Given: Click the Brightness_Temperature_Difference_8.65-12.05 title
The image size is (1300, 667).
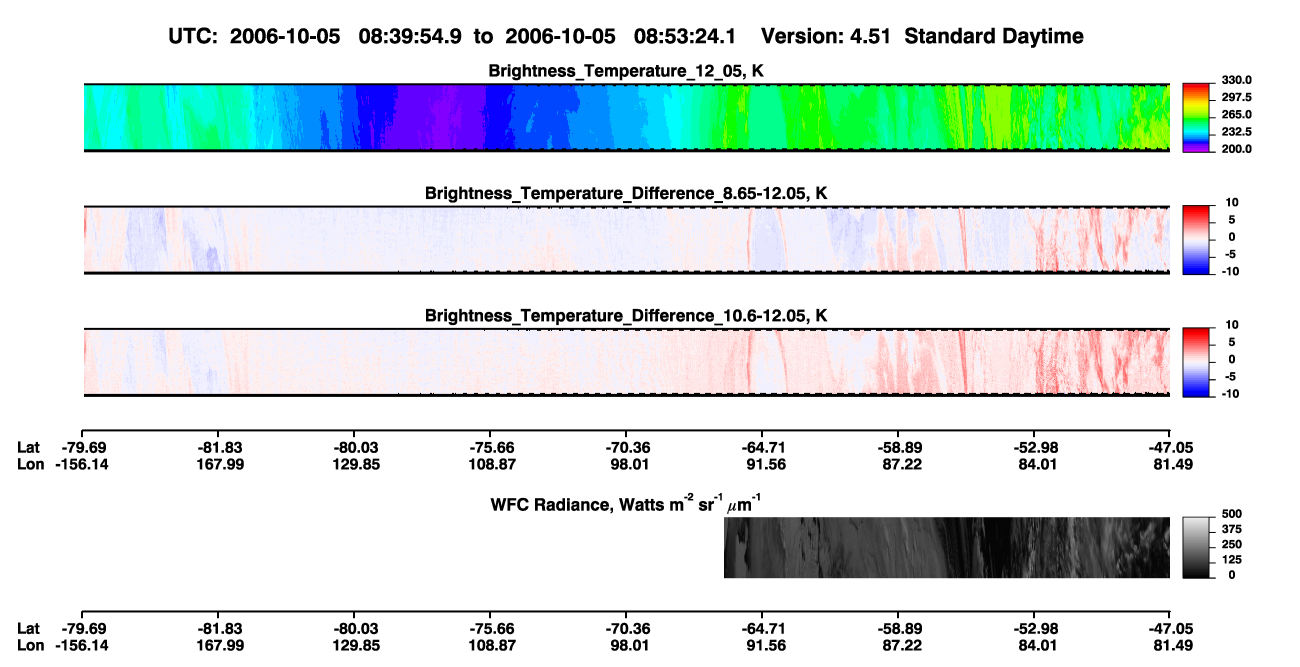Looking at the screenshot, I should click(627, 193).
